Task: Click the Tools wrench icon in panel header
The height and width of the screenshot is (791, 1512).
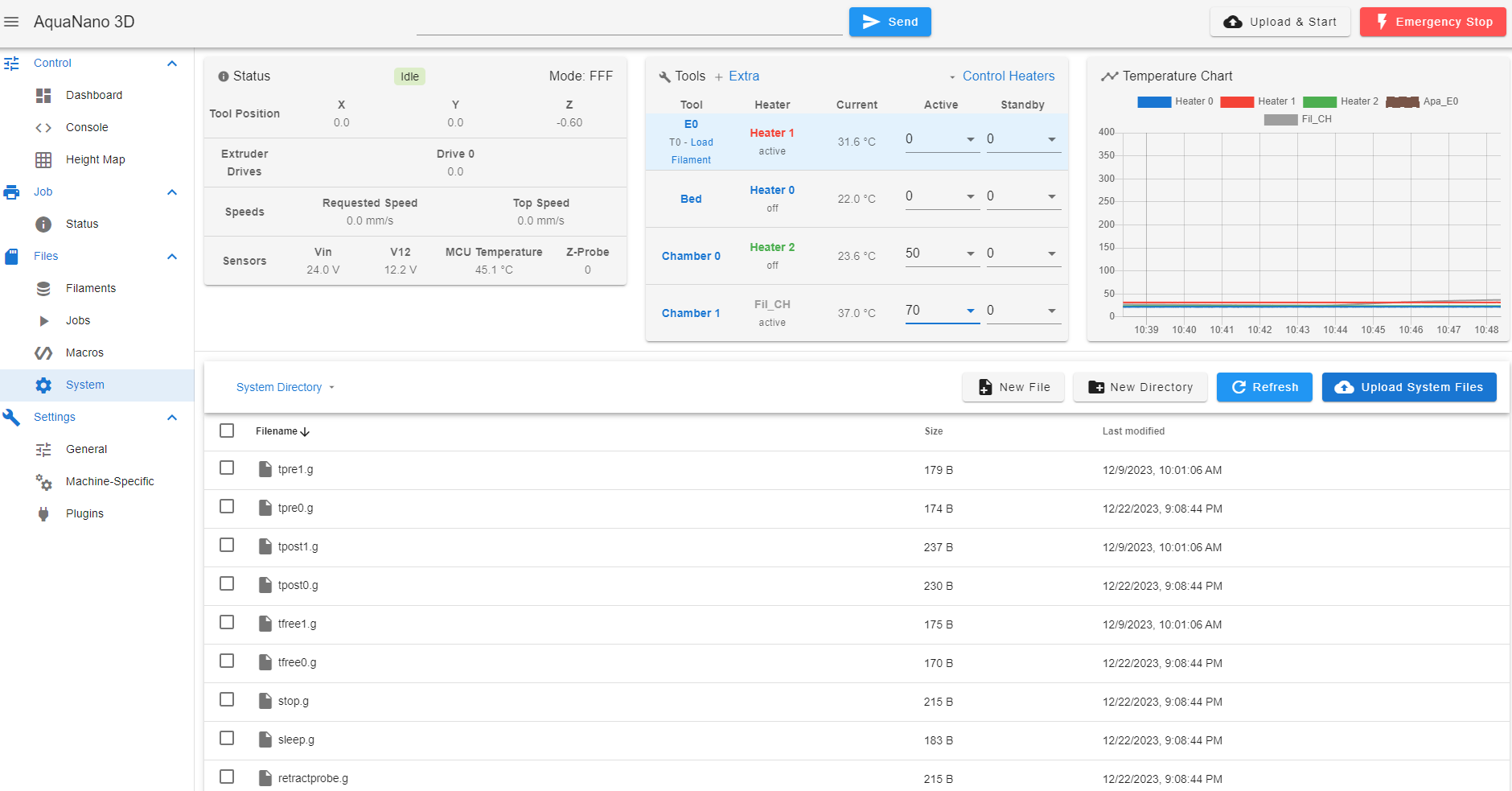Action: (664, 76)
